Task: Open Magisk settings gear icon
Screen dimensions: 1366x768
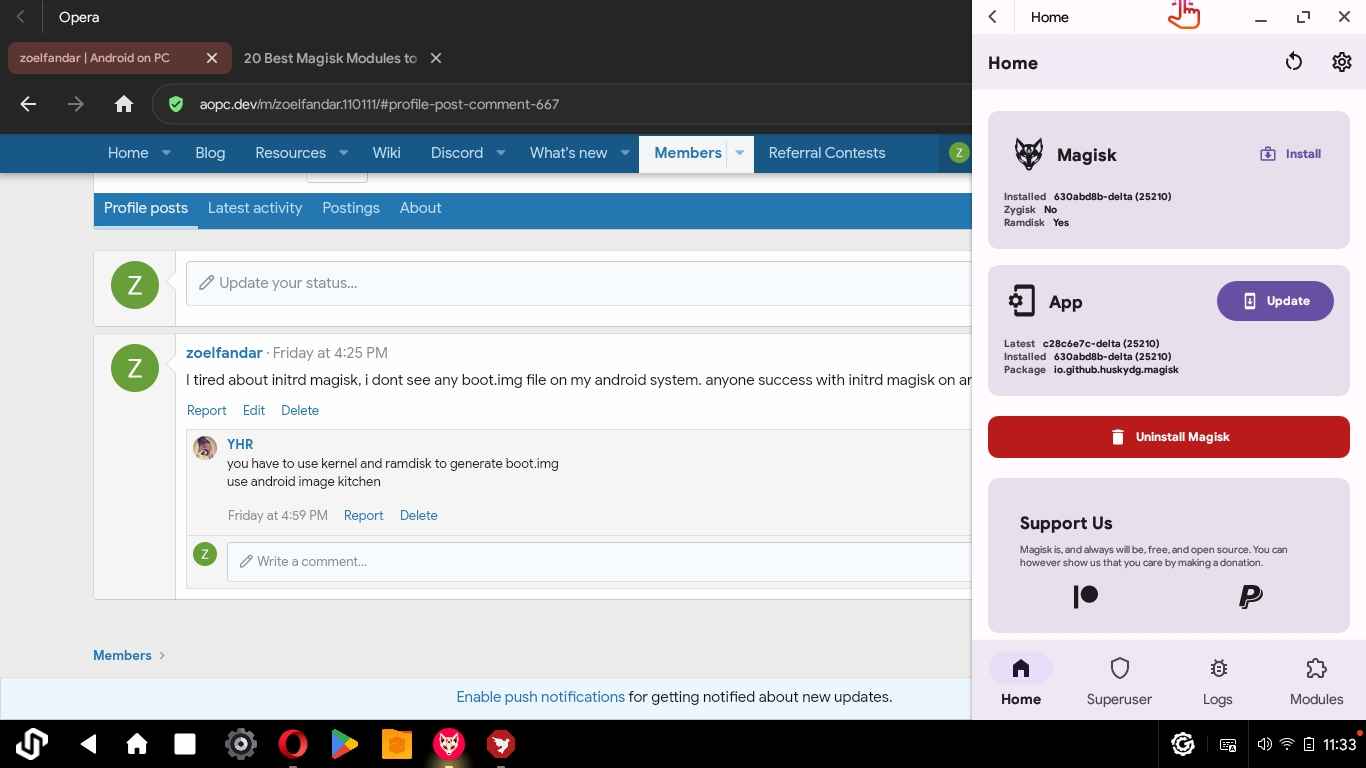Action: click(1341, 62)
